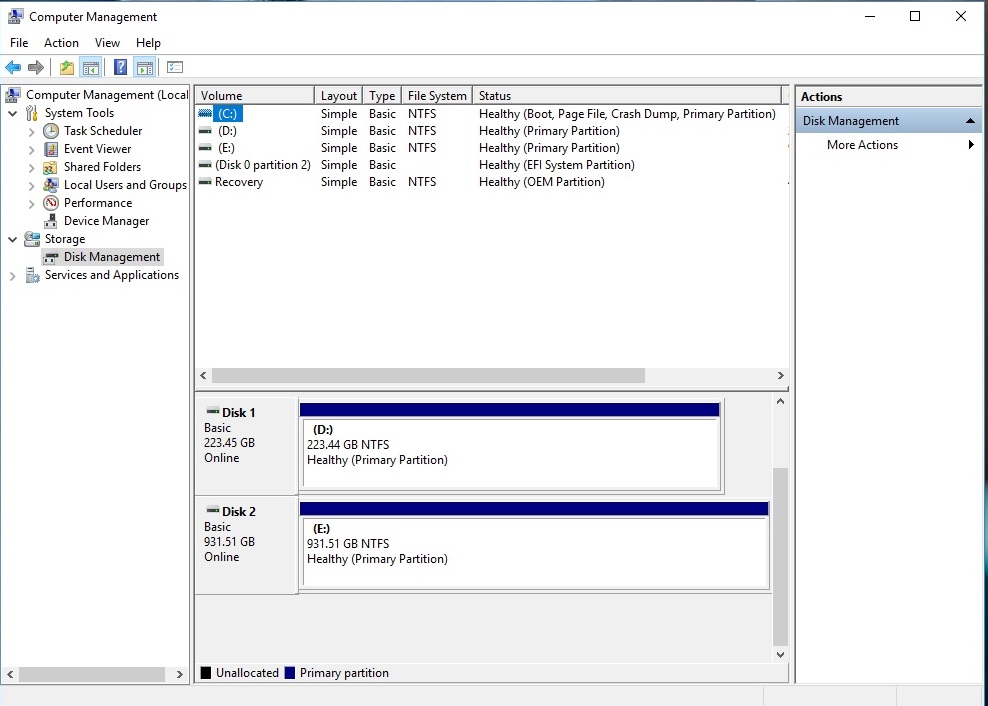The height and width of the screenshot is (706, 988).
Task: Click the (C:) volume drive icon
Action: [x=205, y=113]
